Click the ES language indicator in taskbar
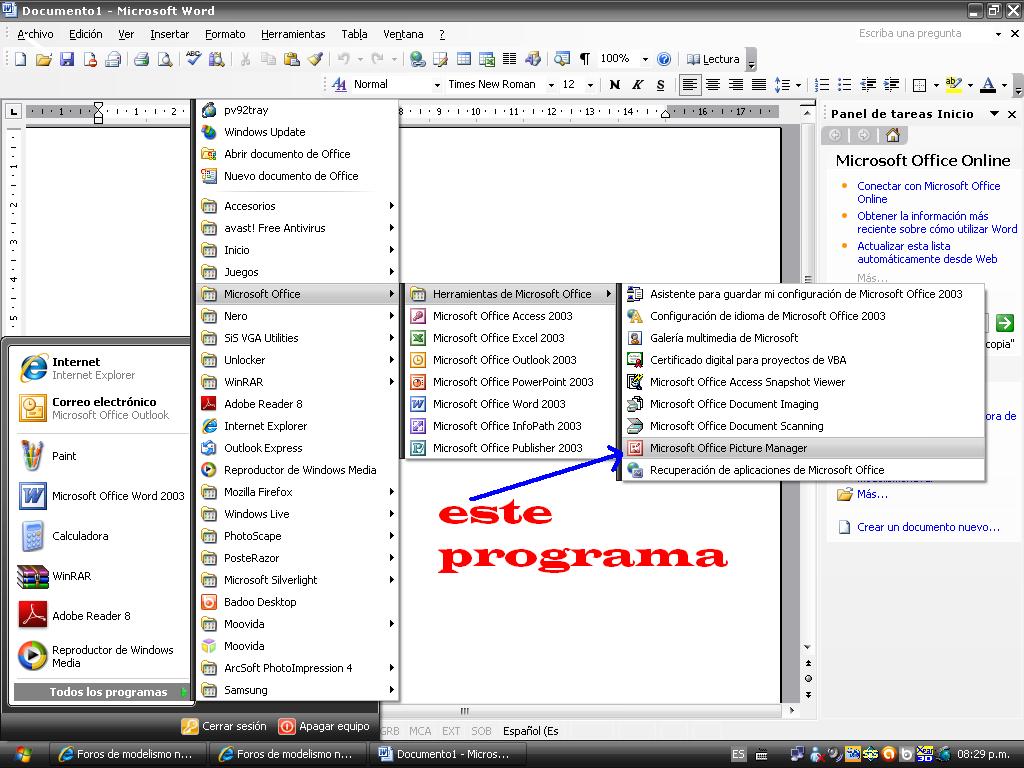1024x768 pixels. (x=738, y=754)
